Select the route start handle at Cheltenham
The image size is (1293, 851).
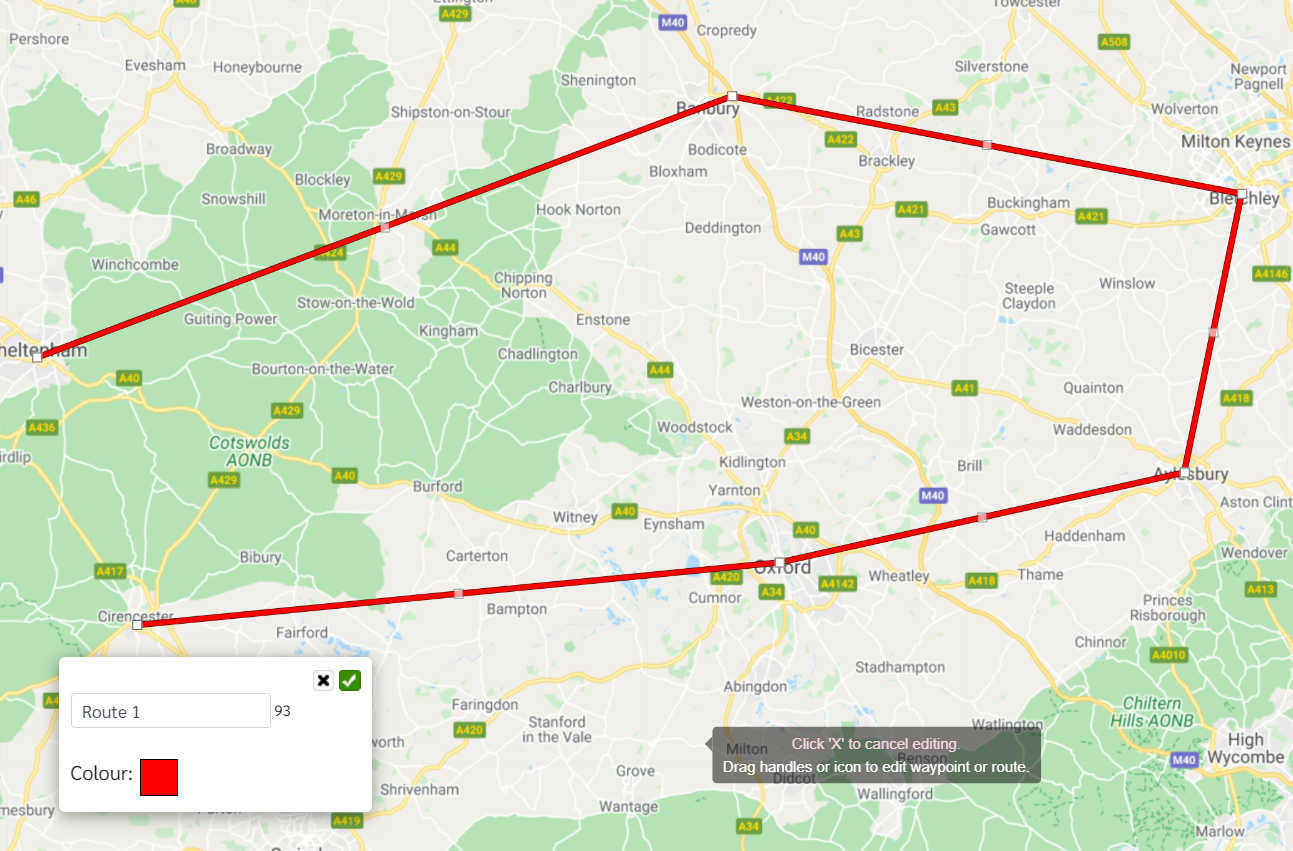38,357
